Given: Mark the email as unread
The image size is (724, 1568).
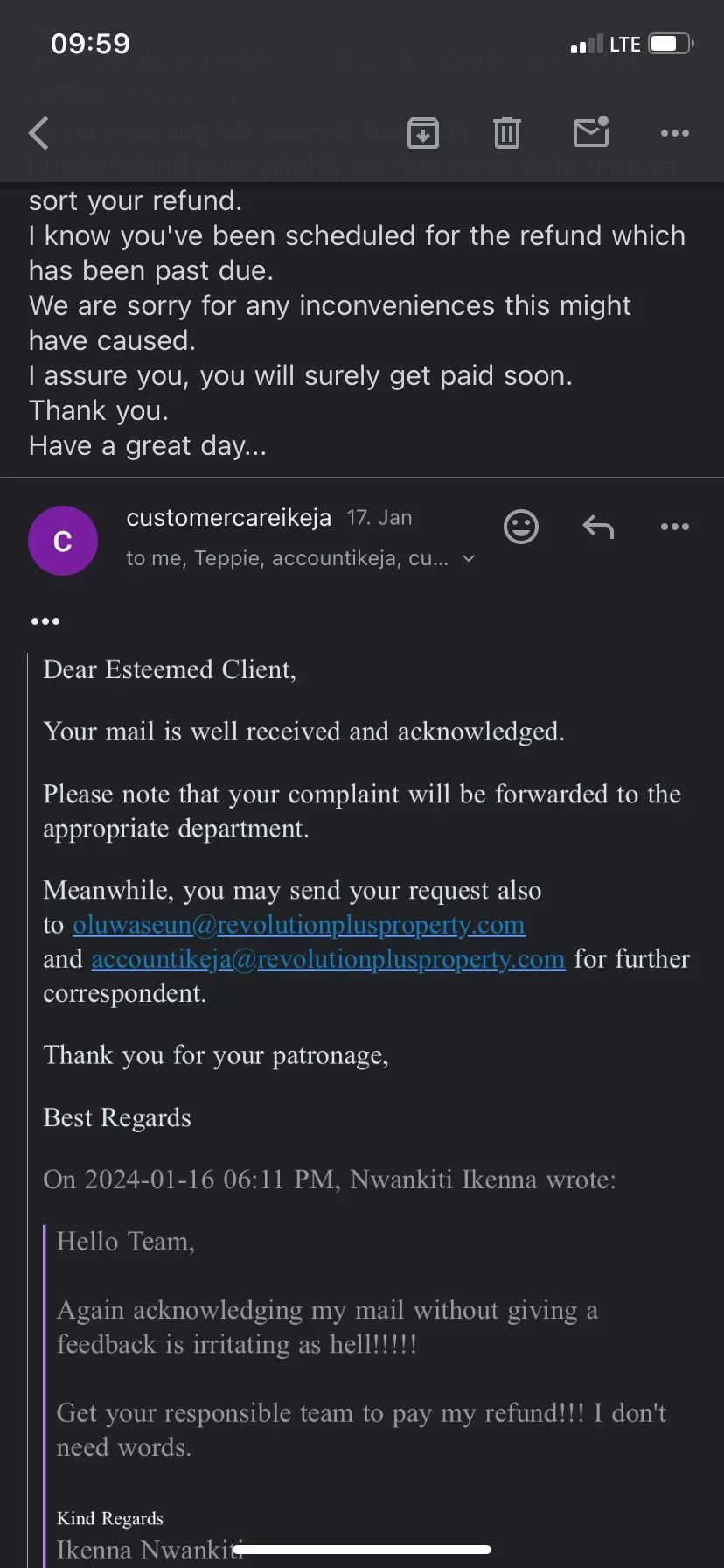Looking at the screenshot, I should pyautogui.click(x=591, y=133).
